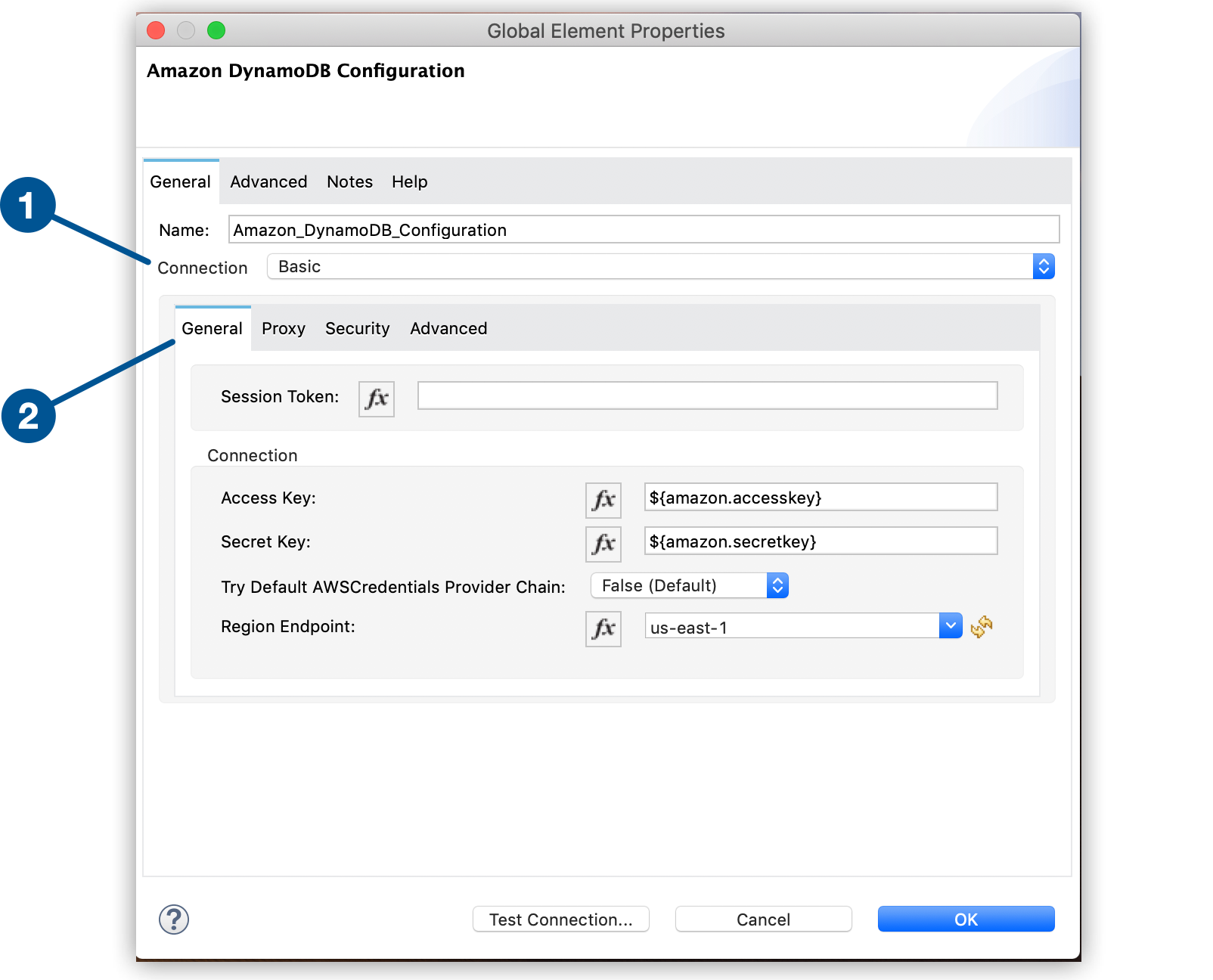Click the fx icon beside Session Token

tap(376, 399)
